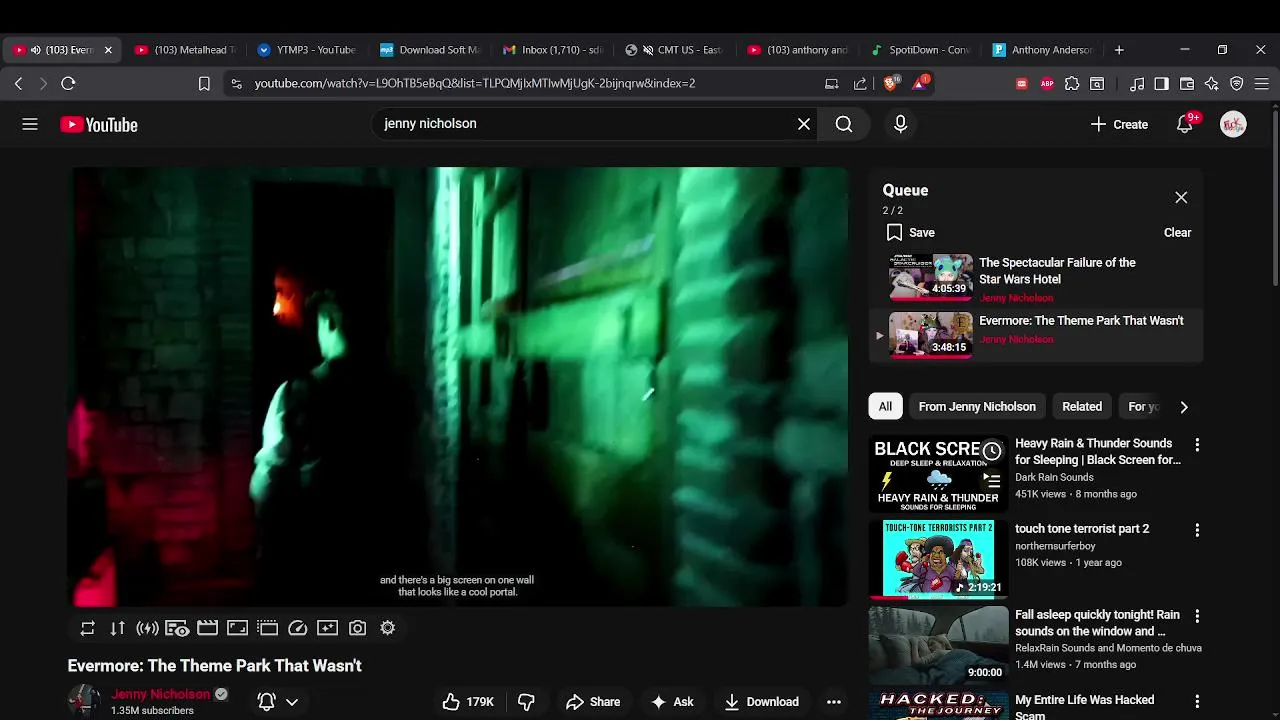The width and height of the screenshot is (1280, 720).
Task: Click Jenny Nicholson's channel avatar
Action: point(84,701)
